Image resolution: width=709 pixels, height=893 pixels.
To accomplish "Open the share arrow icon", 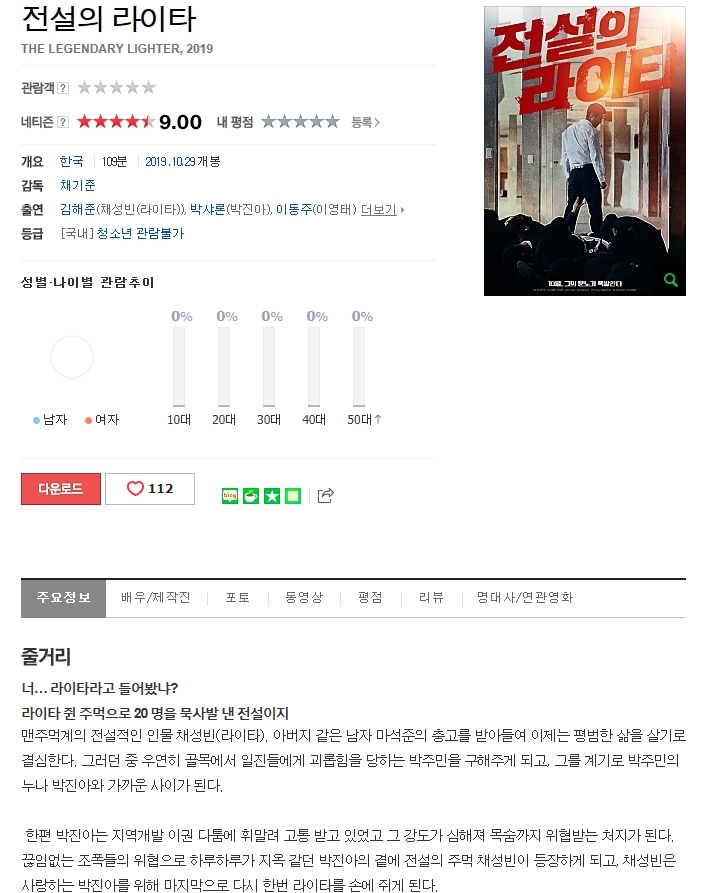I will 325,495.
